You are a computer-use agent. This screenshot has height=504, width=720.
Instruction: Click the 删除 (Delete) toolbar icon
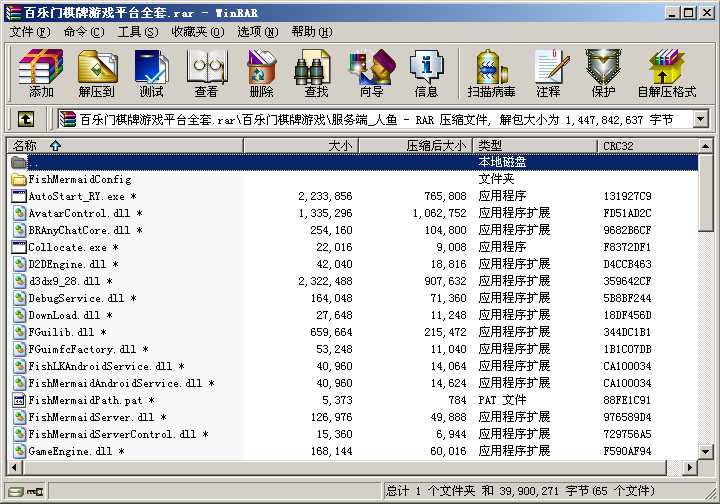click(x=261, y=73)
